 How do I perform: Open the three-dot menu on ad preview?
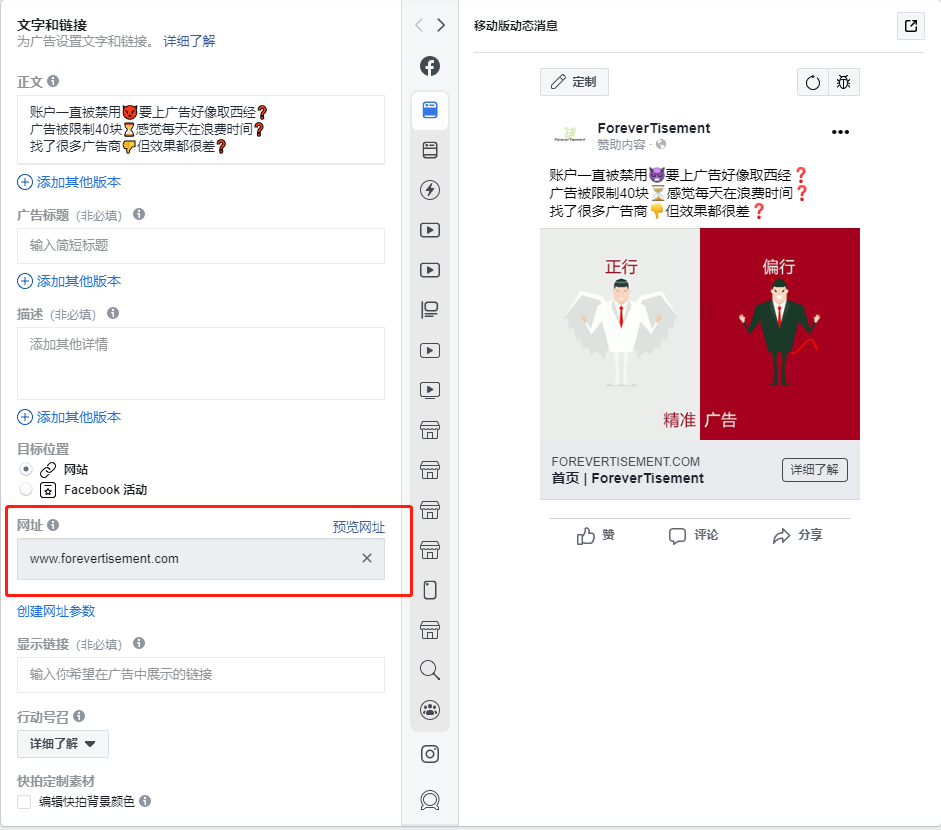(x=840, y=132)
